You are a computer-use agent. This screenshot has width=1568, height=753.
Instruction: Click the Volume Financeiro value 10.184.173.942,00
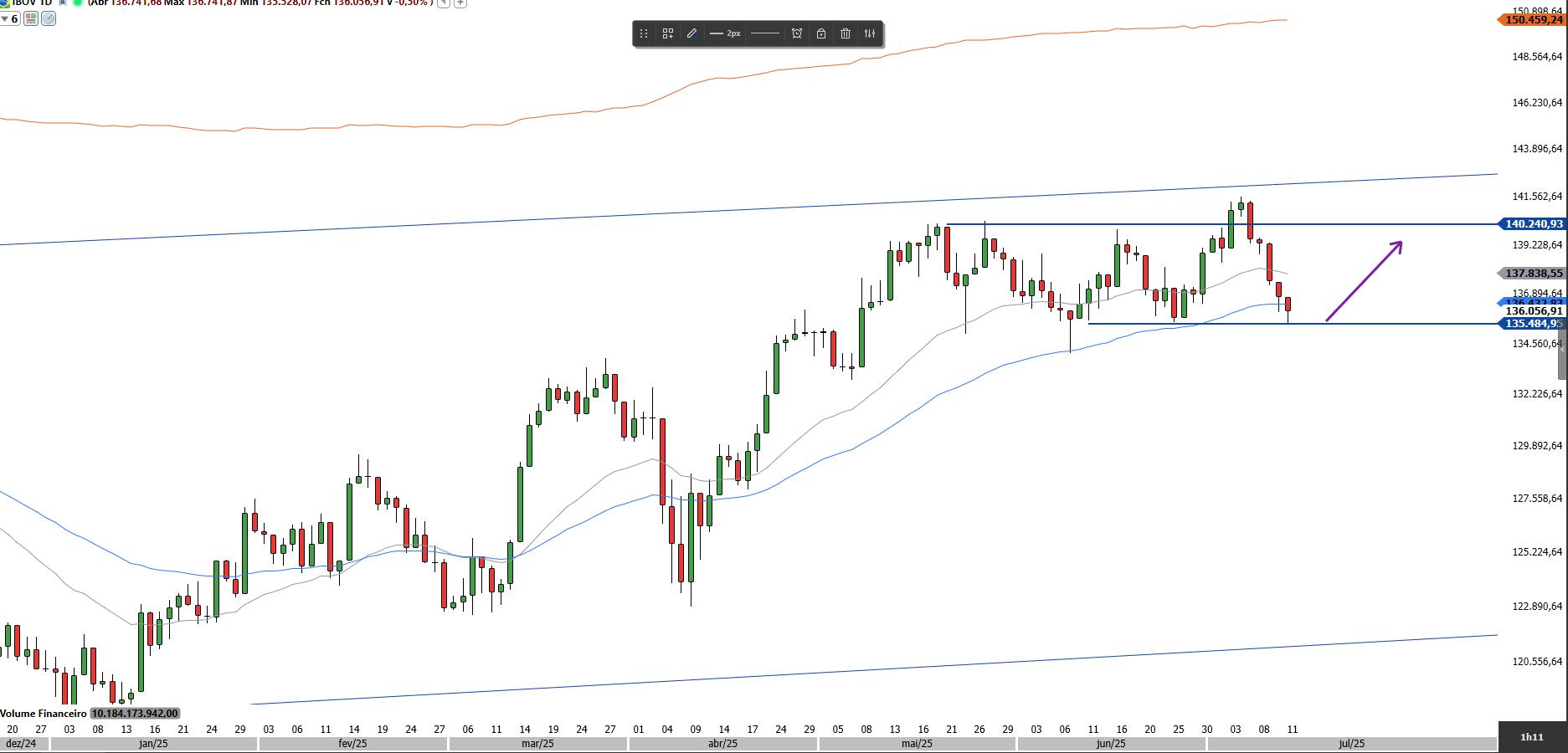coord(135,714)
